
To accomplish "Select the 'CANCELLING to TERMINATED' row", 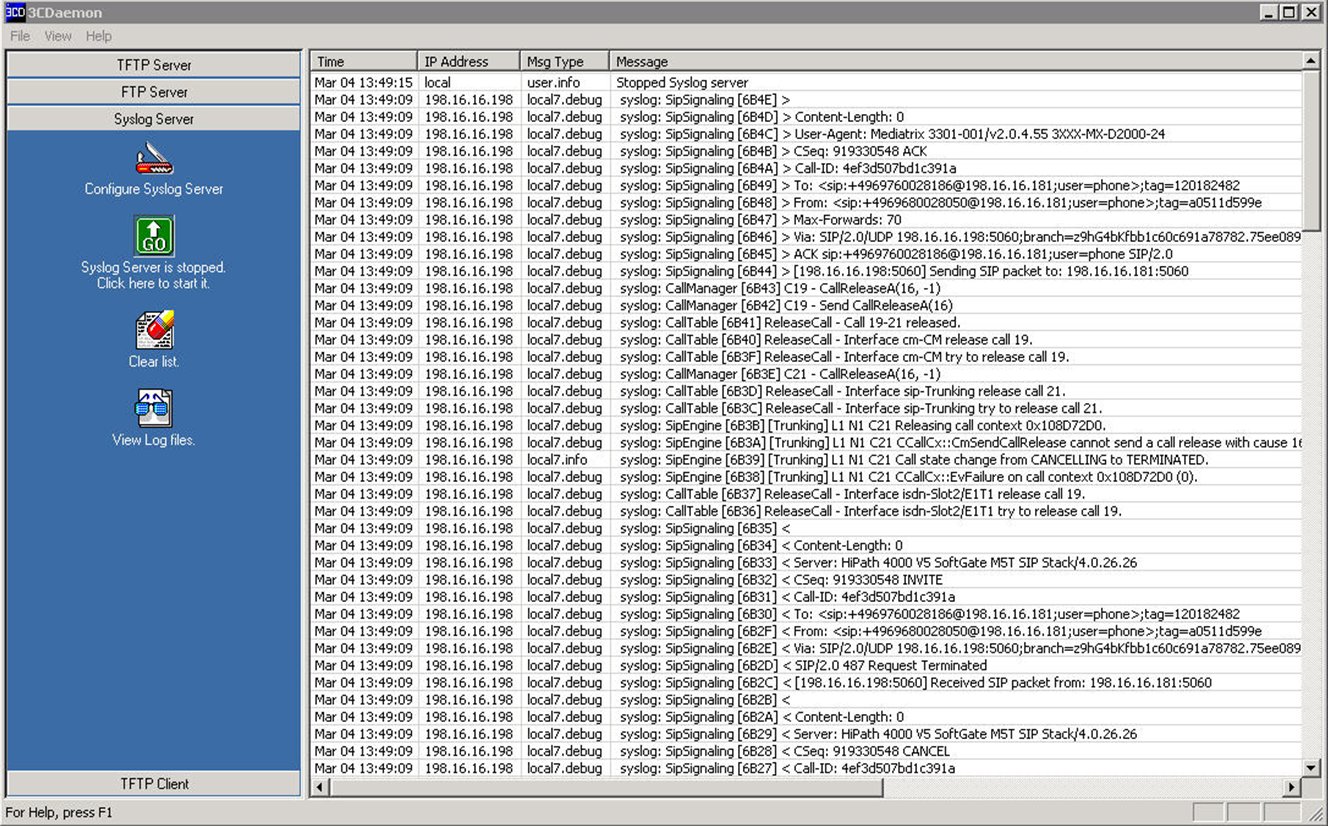I will 807,460.
